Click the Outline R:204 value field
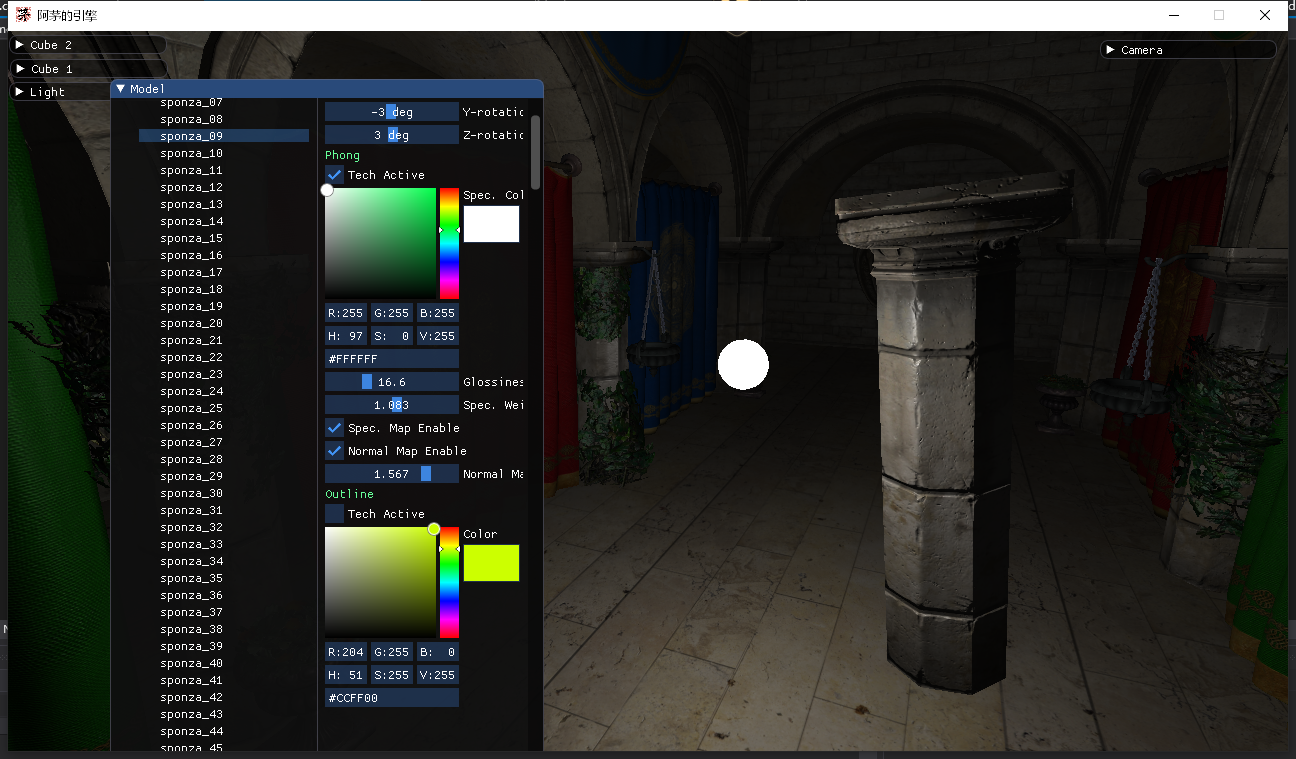Viewport: 1296px width, 759px height. point(346,652)
